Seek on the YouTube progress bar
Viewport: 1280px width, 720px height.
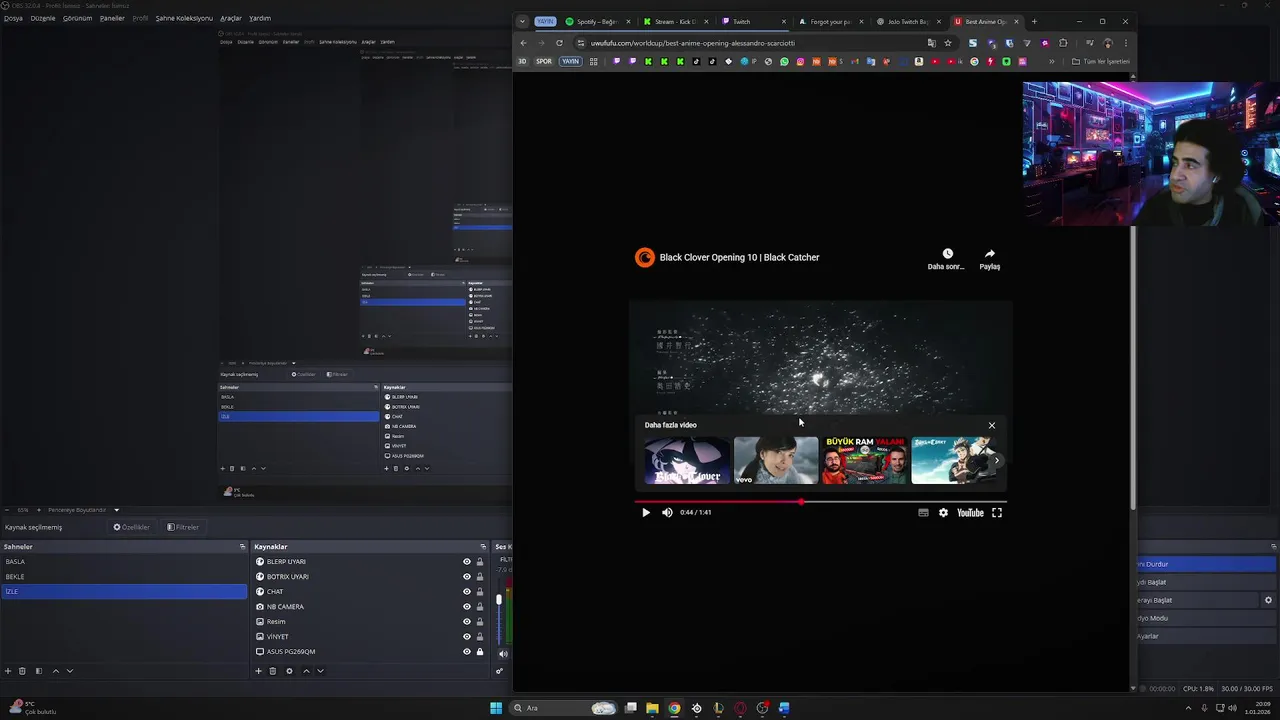click(x=820, y=502)
